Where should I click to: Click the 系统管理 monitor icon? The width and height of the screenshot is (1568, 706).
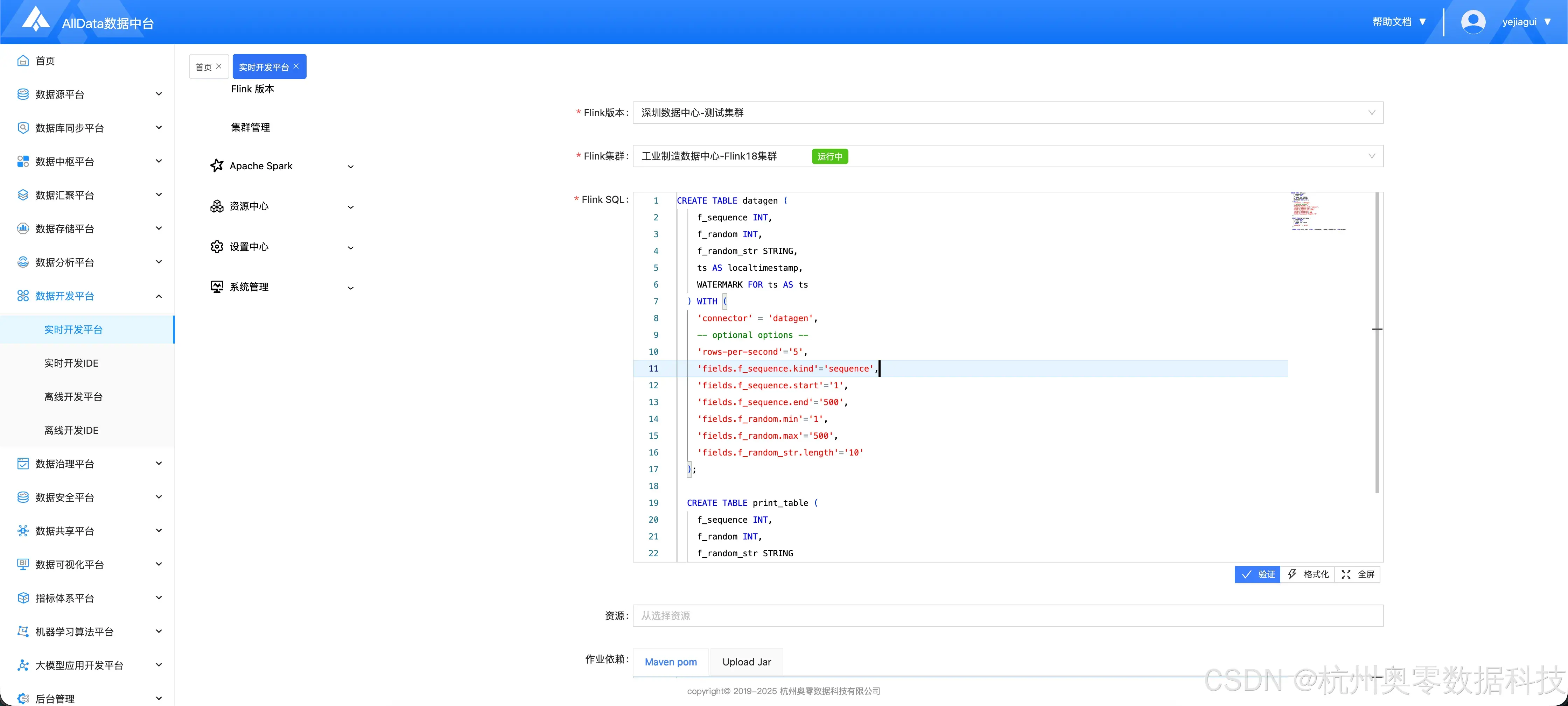[217, 287]
